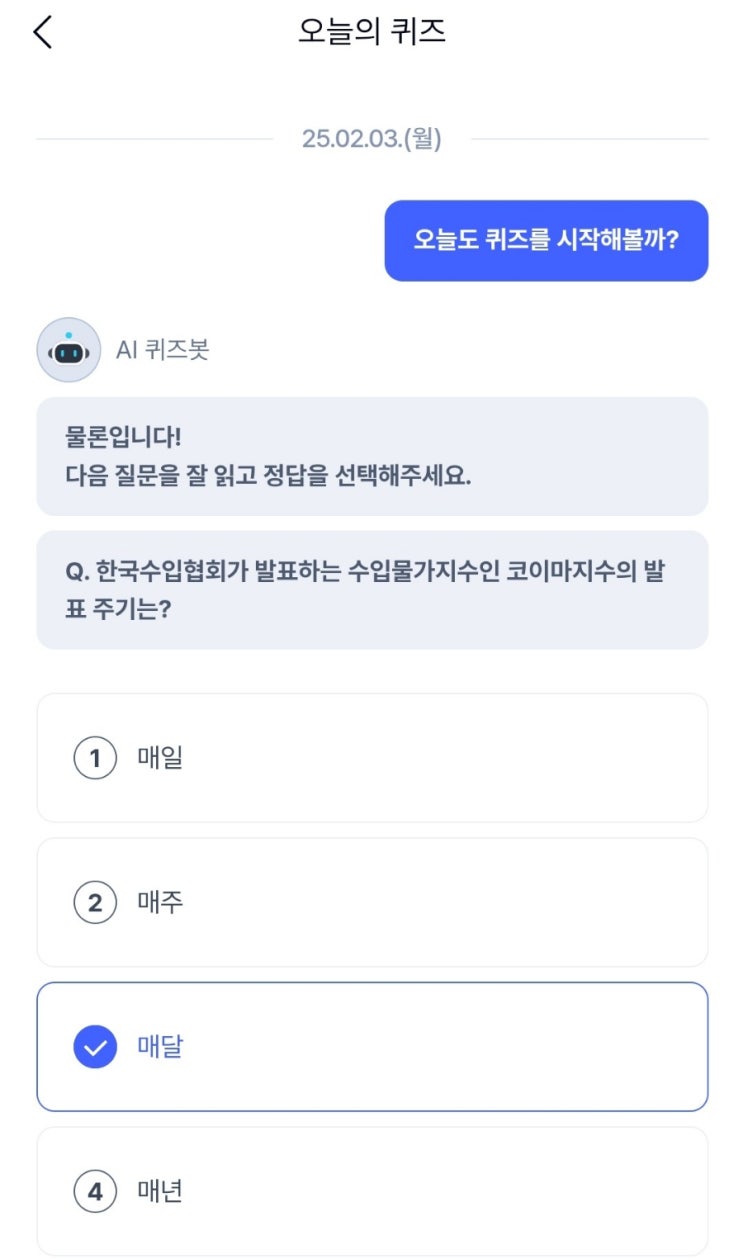Select the 매일 answer label
743x1259 pixels.
pyautogui.click(x=159, y=759)
